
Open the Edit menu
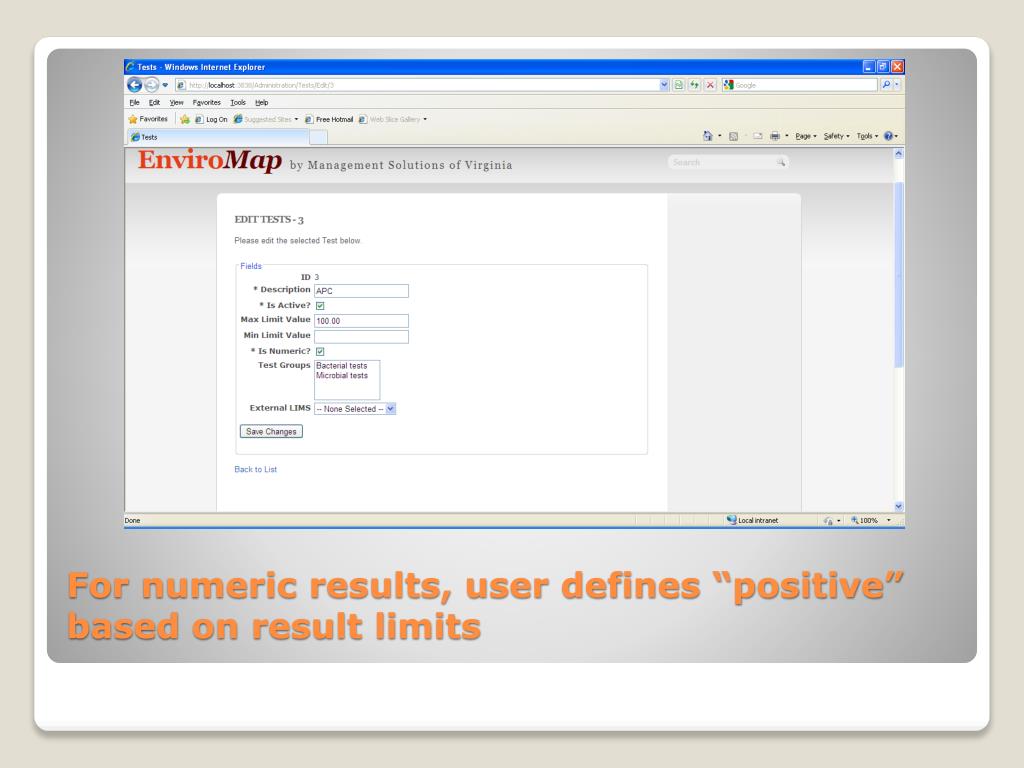click(x=154, y=103)
